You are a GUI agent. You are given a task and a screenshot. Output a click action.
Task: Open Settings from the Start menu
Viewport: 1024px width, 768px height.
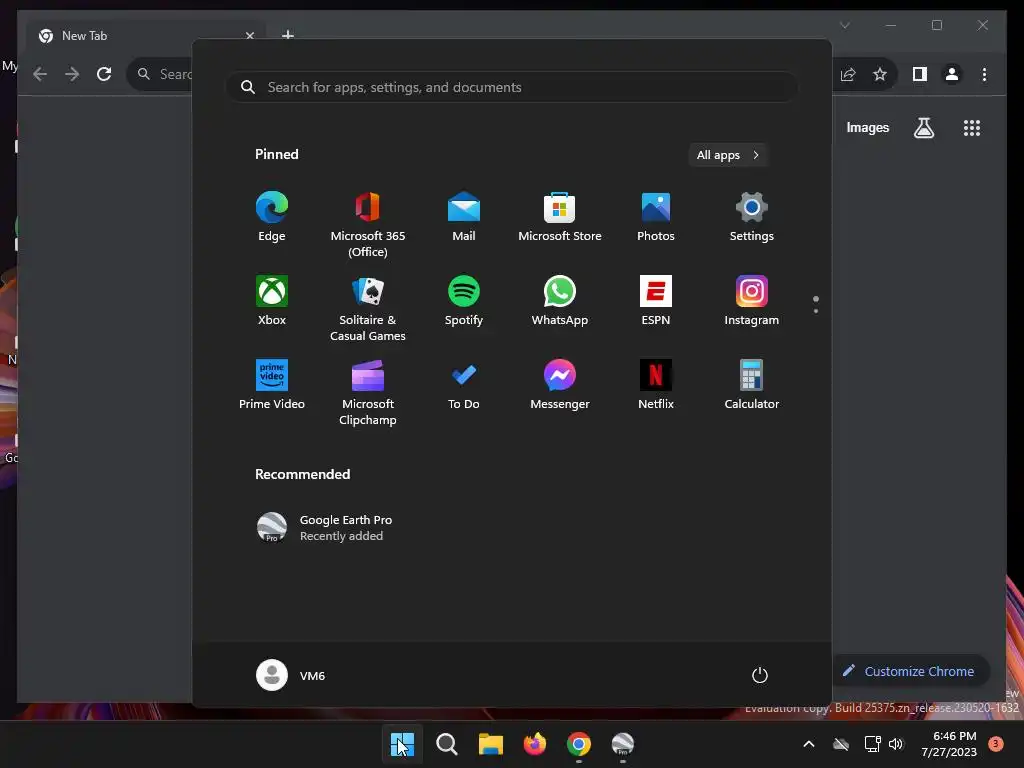752,217
